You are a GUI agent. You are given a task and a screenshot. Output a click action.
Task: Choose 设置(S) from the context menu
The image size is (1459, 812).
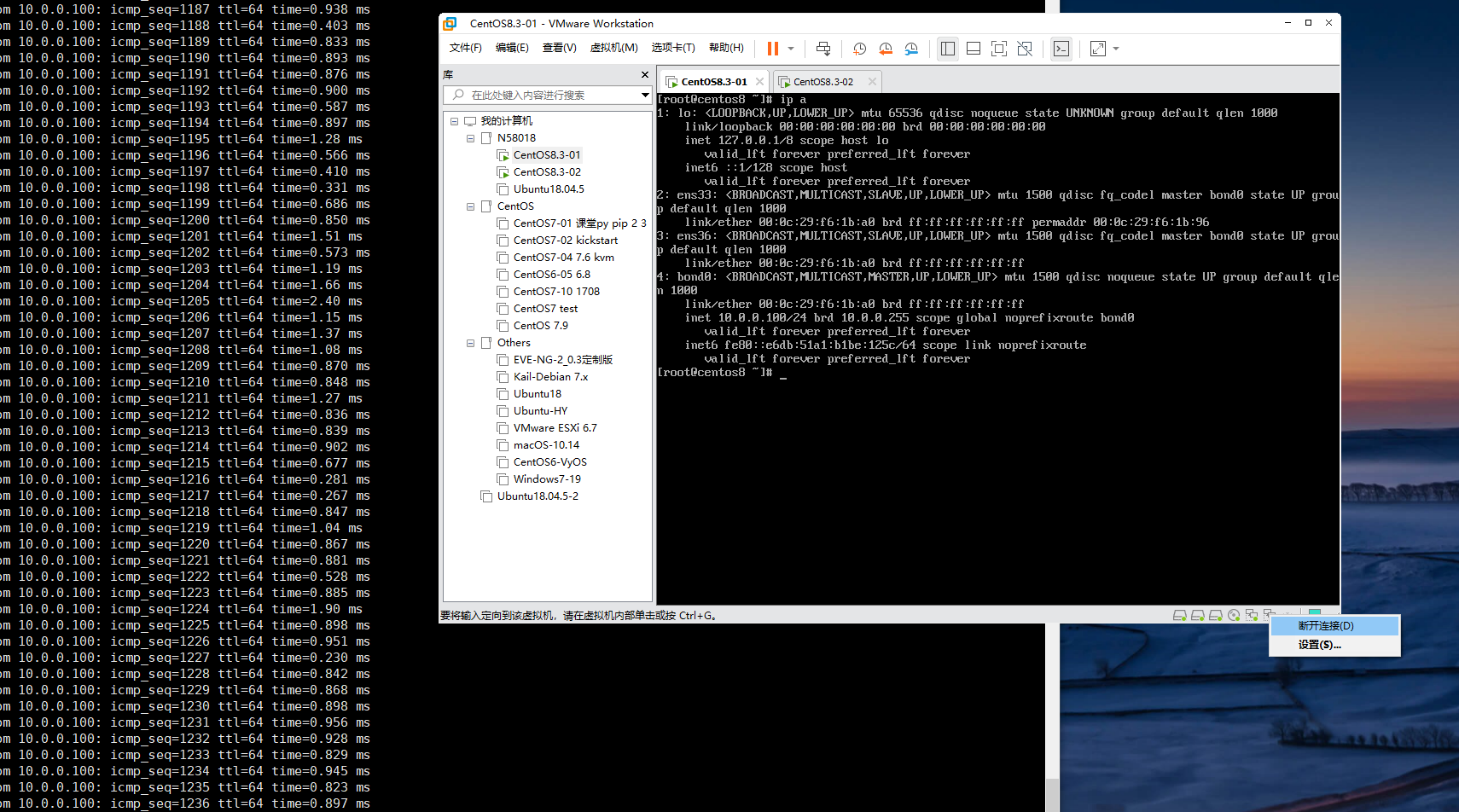coord(1319,644)
